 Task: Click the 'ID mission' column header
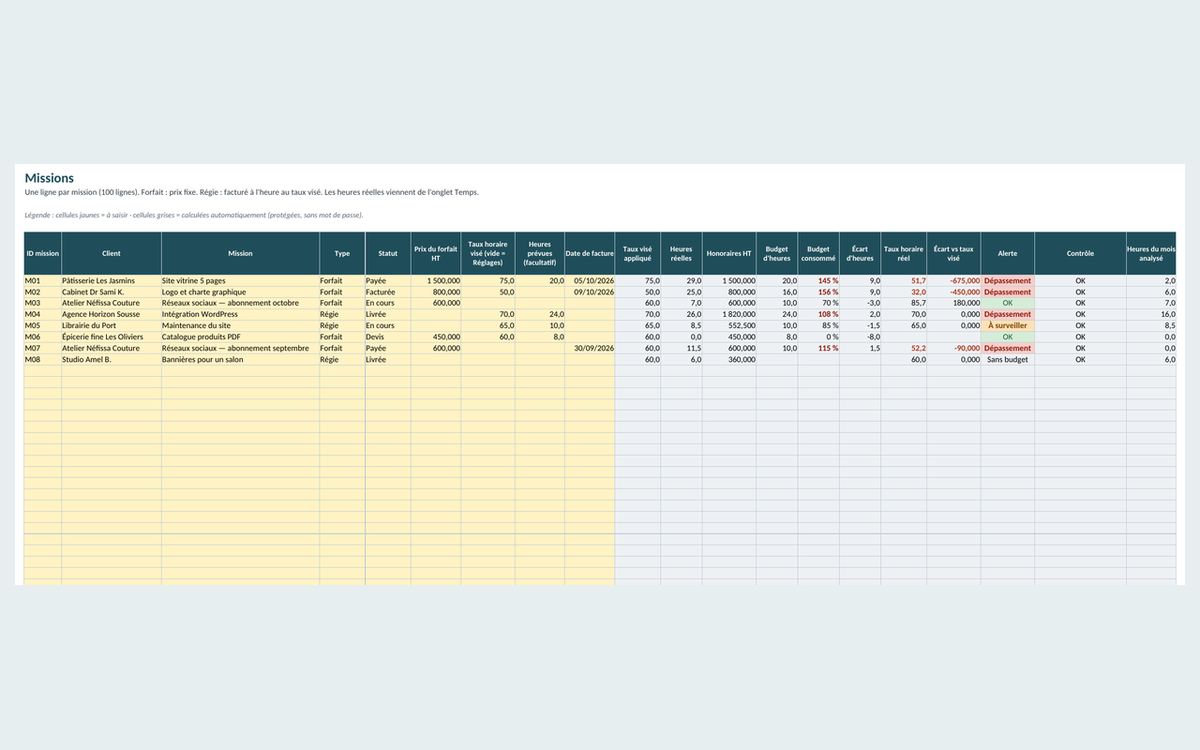pyautogui.click(x=42, y=254)
